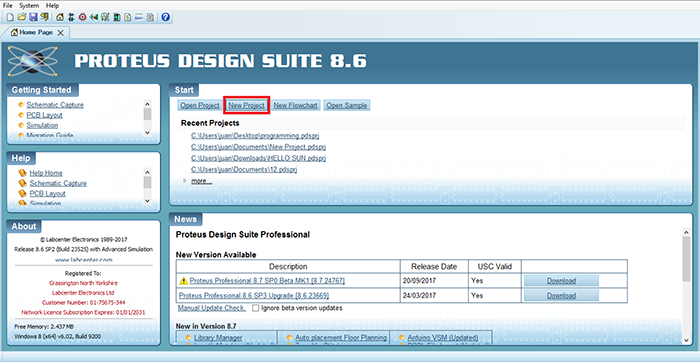Open the Project Notes toolbar icon
Viewport: 700px width, 362px height.
click(150, 17)
